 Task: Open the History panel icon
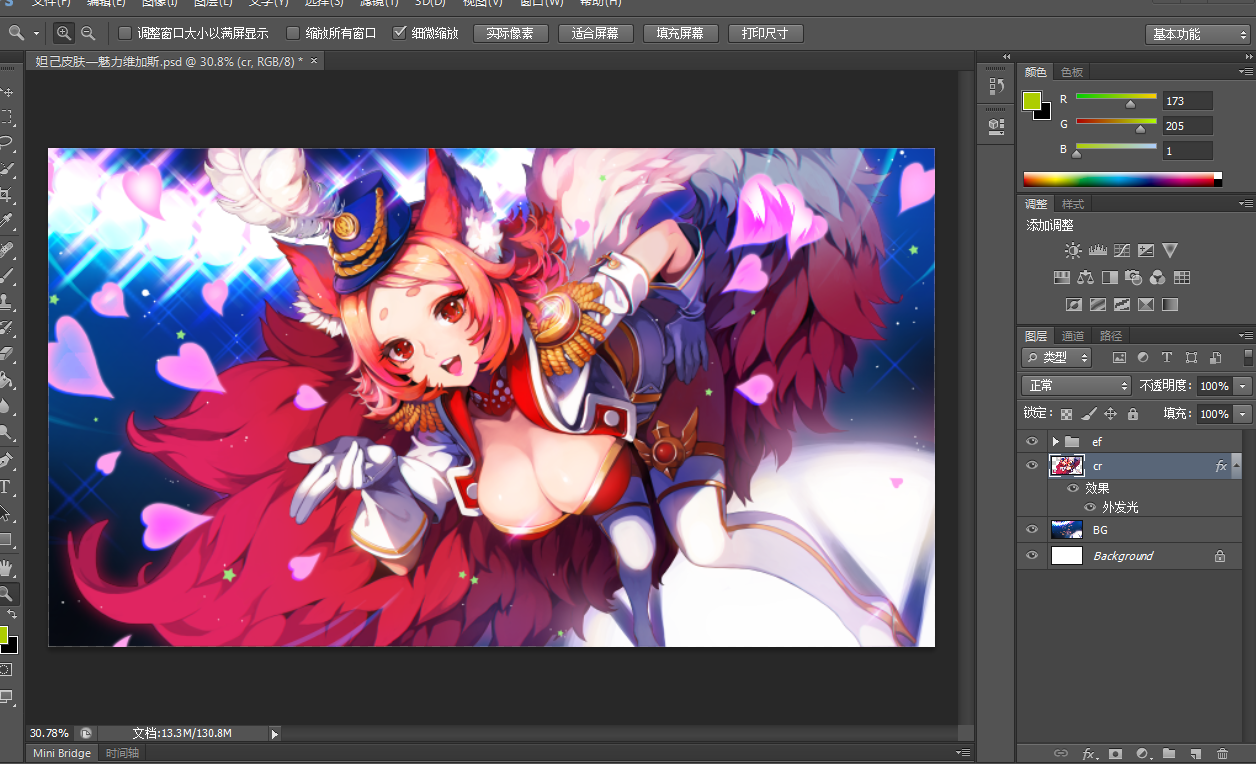click(x=996, y=87)
